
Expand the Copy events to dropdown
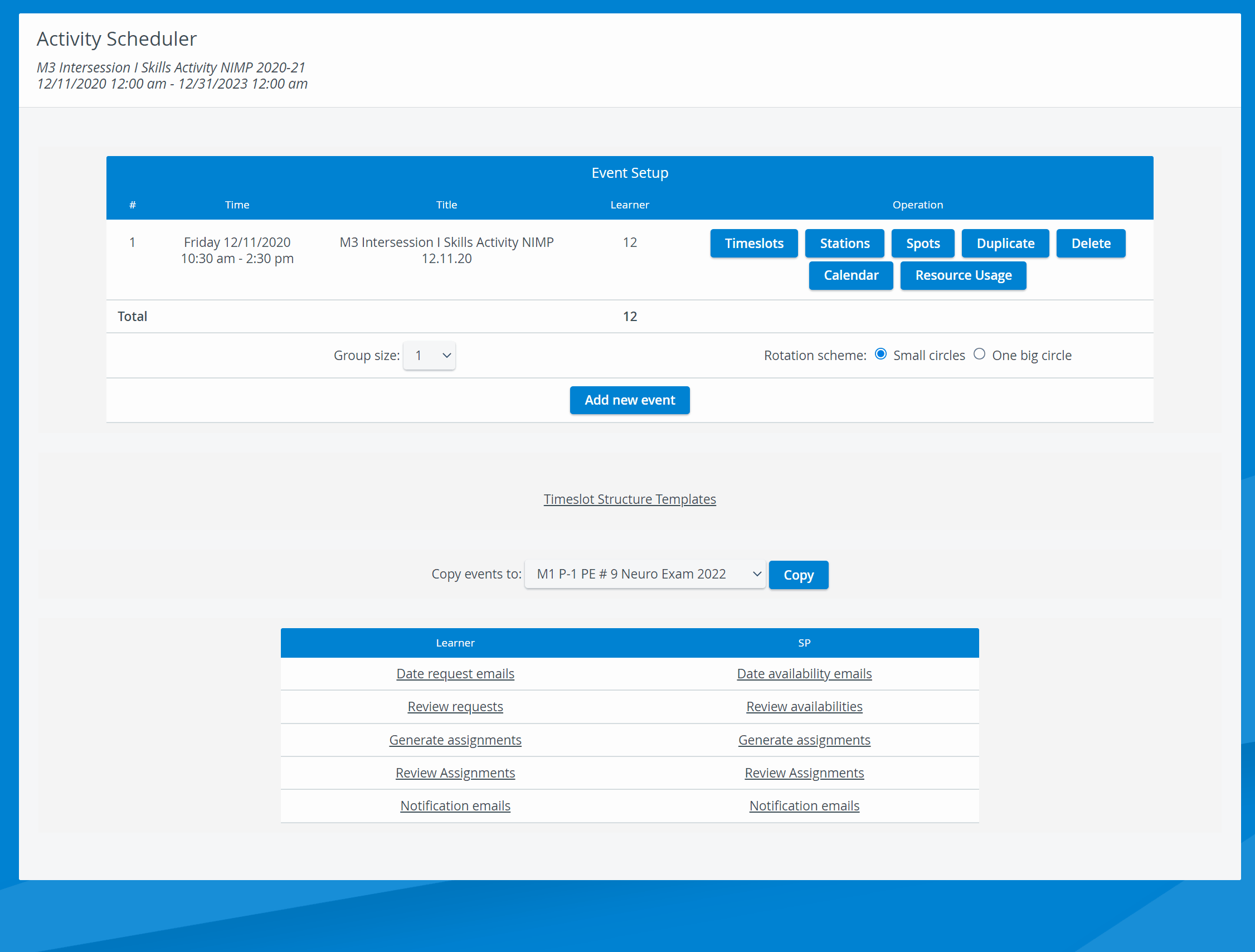[x=645, y=574]
